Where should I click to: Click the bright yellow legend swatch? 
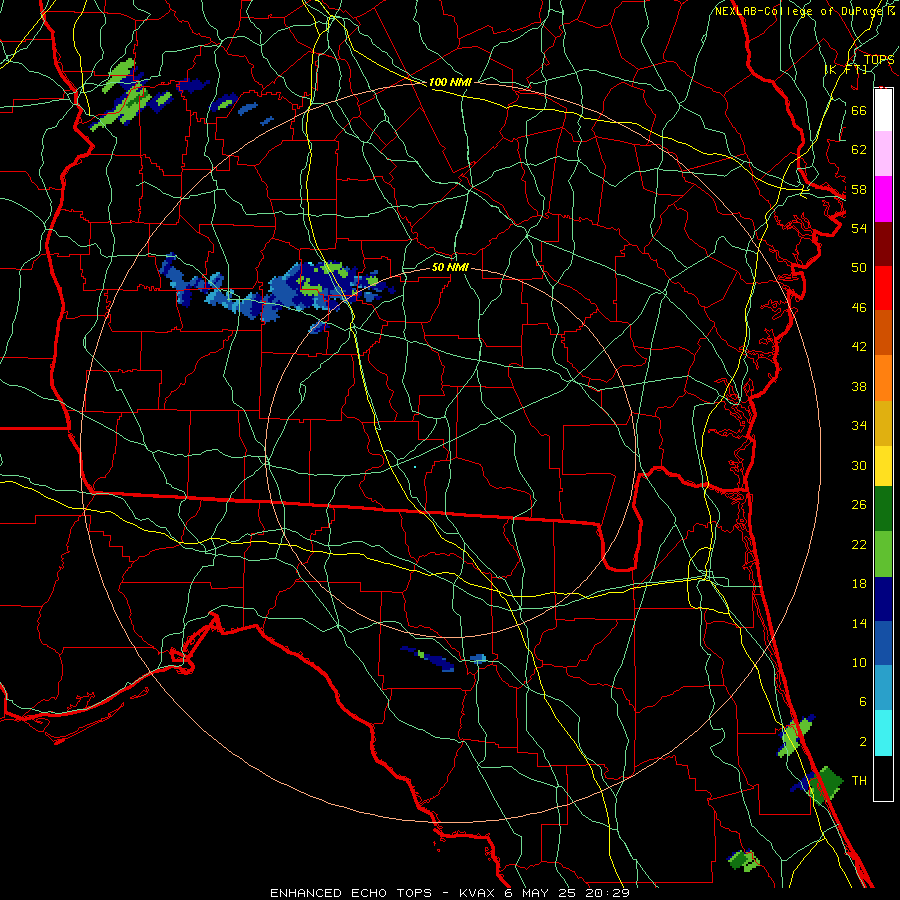tap(883, 466)
